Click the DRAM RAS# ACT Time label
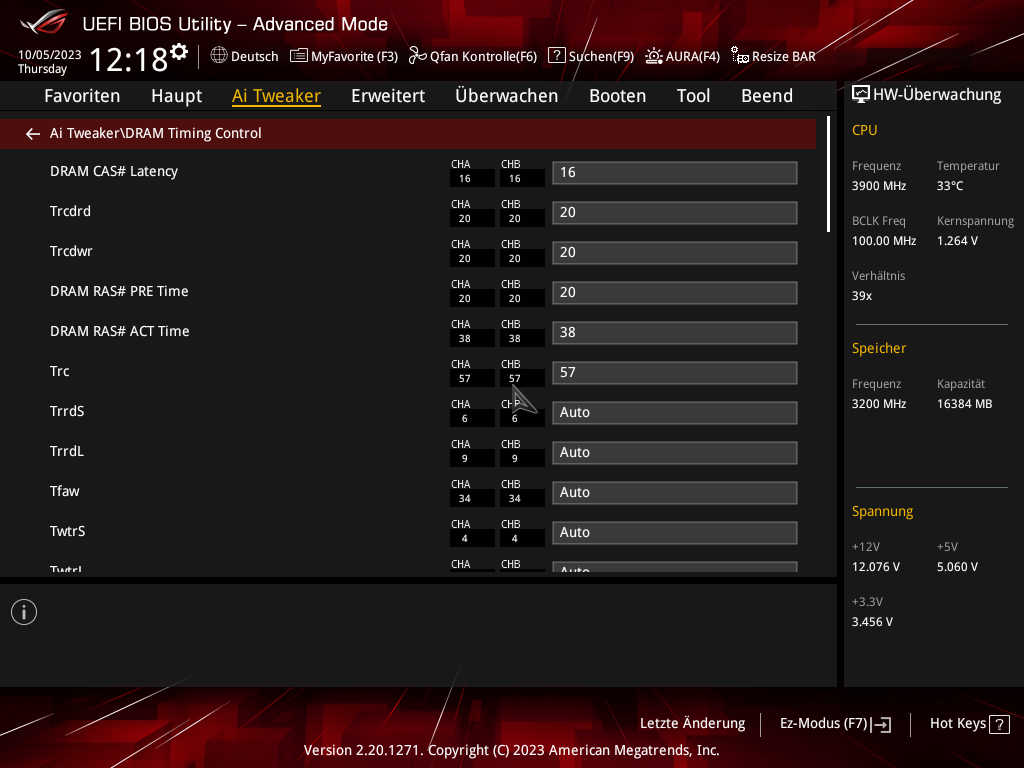This screenshot has width=1024, height=768. (120, 331)
